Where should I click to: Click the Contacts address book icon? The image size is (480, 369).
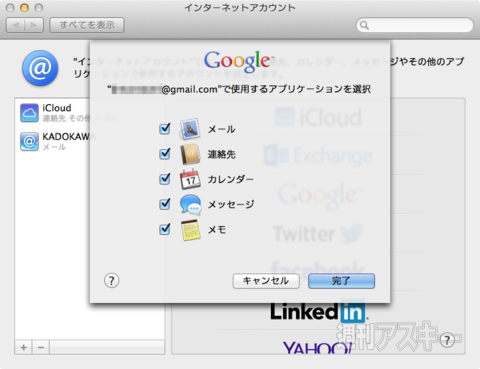[190, 154]
